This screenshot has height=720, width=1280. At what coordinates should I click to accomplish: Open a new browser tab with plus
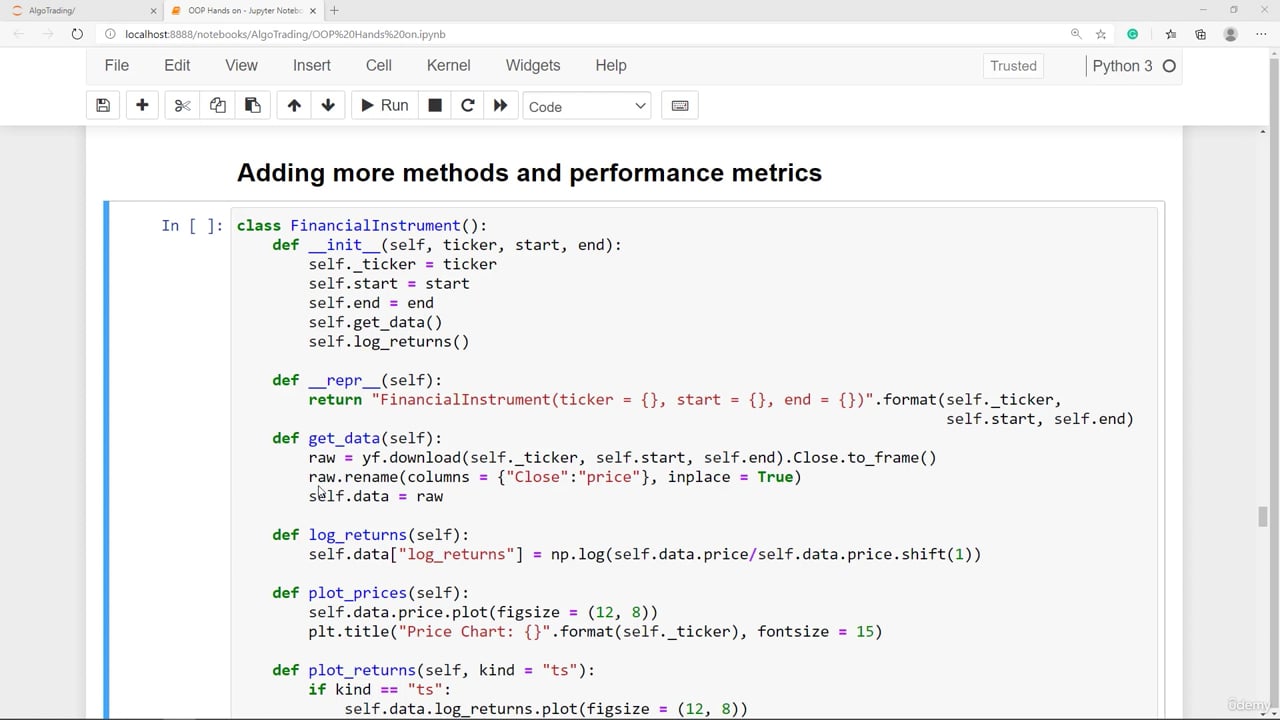[334, 10]
